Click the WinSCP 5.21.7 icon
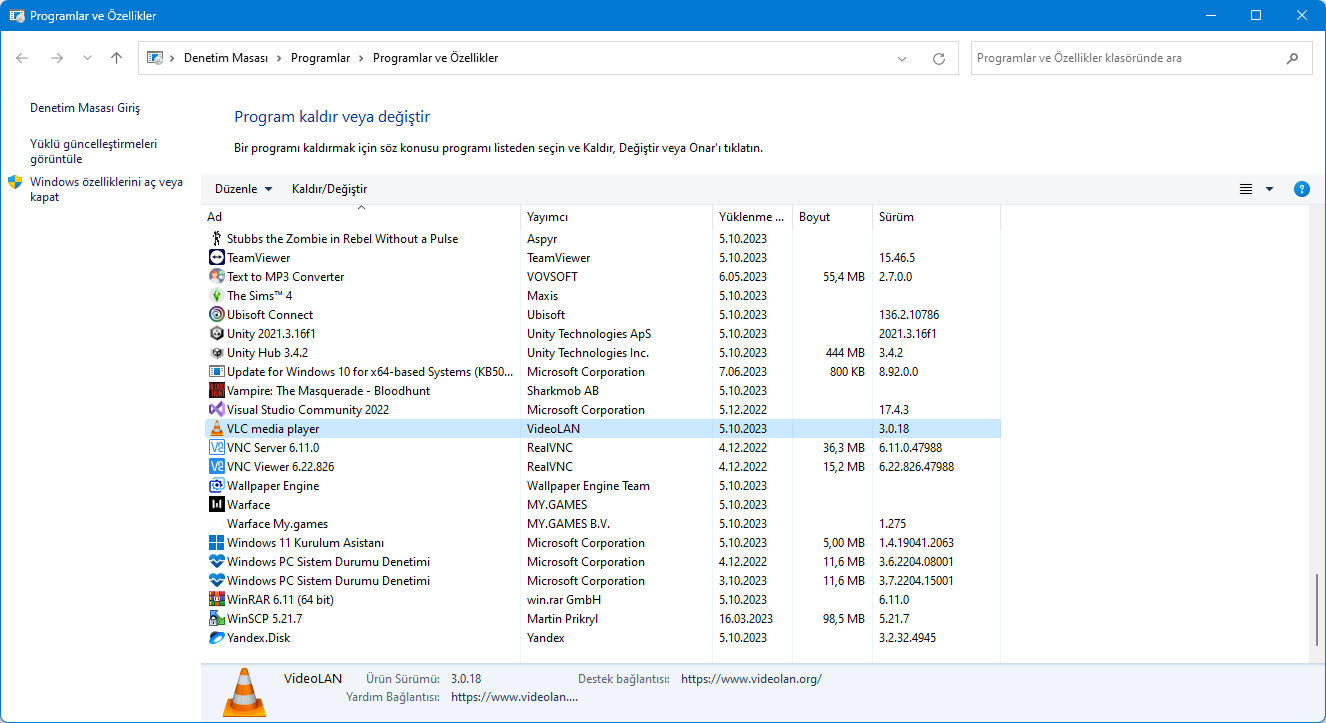The width and height of the screenshot is (1326, 723). [x=216, y=619]
